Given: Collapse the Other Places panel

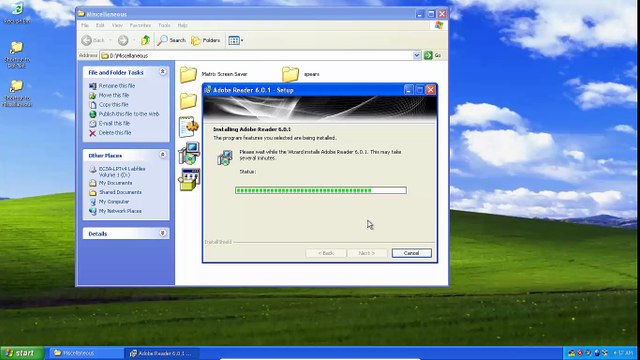Looking at the screenshot, I should tap(162, 155).
